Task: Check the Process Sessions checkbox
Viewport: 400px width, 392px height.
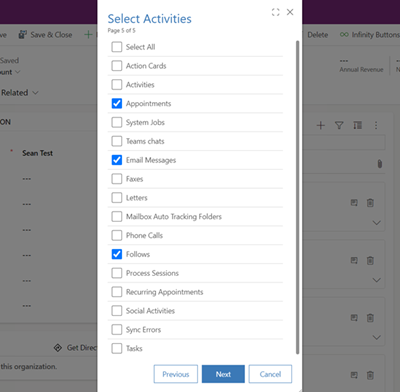Action: pyautogui.click(x=117, y=273)
